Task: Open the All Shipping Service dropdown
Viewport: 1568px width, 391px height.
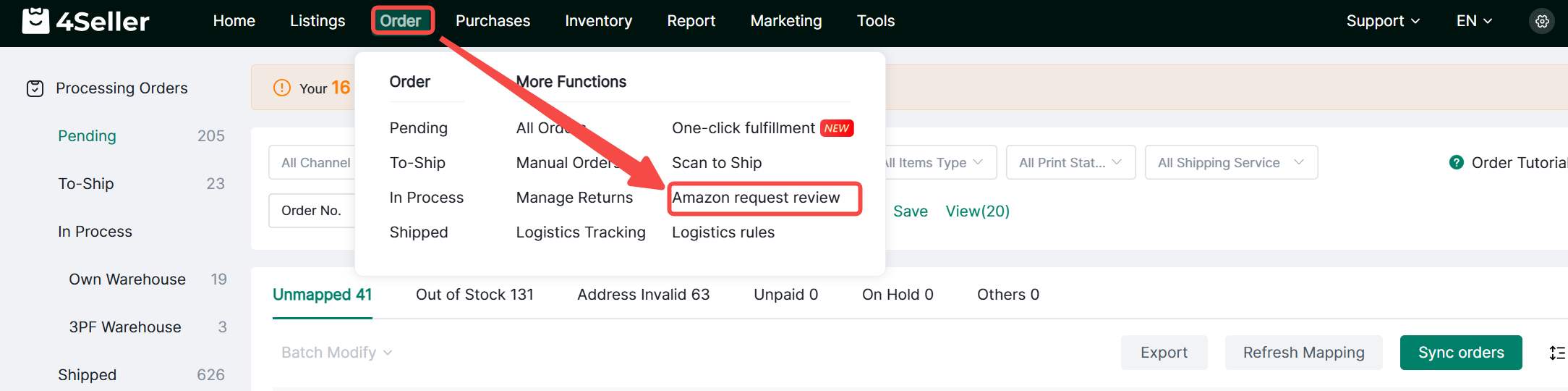Action: pos(1230,163)
